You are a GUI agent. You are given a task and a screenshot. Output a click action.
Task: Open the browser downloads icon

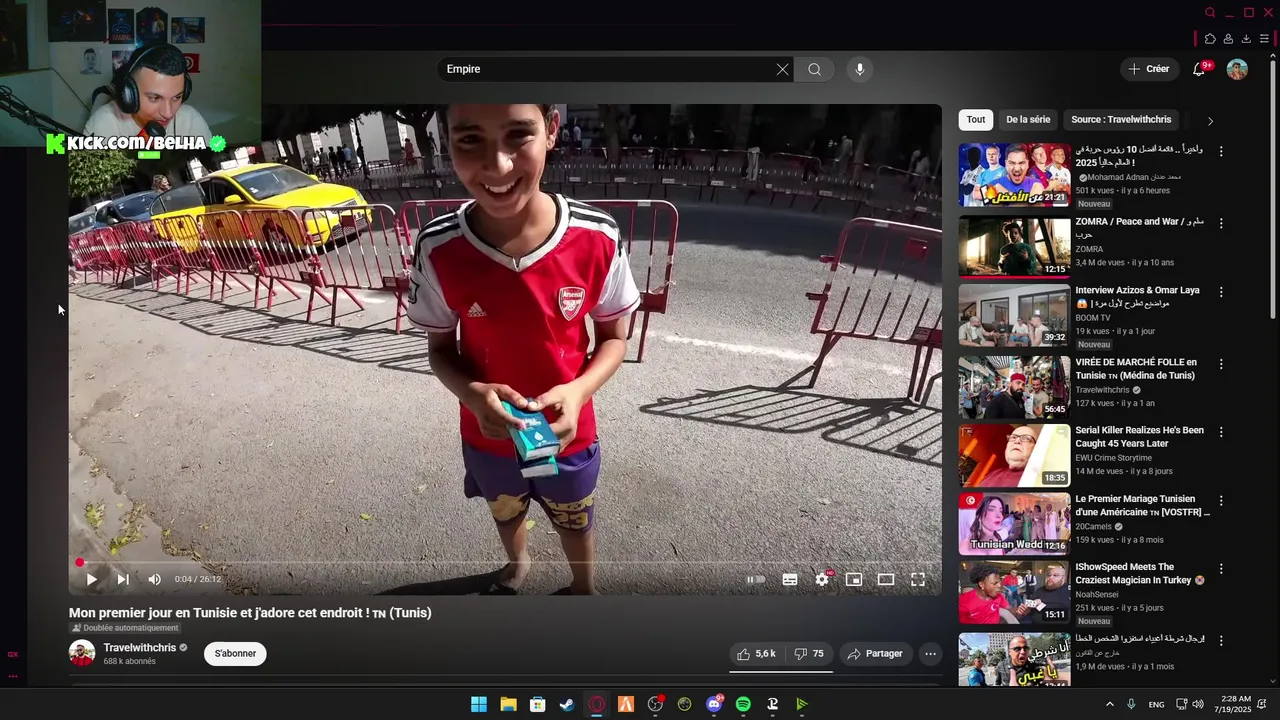tap(1246, 39)
